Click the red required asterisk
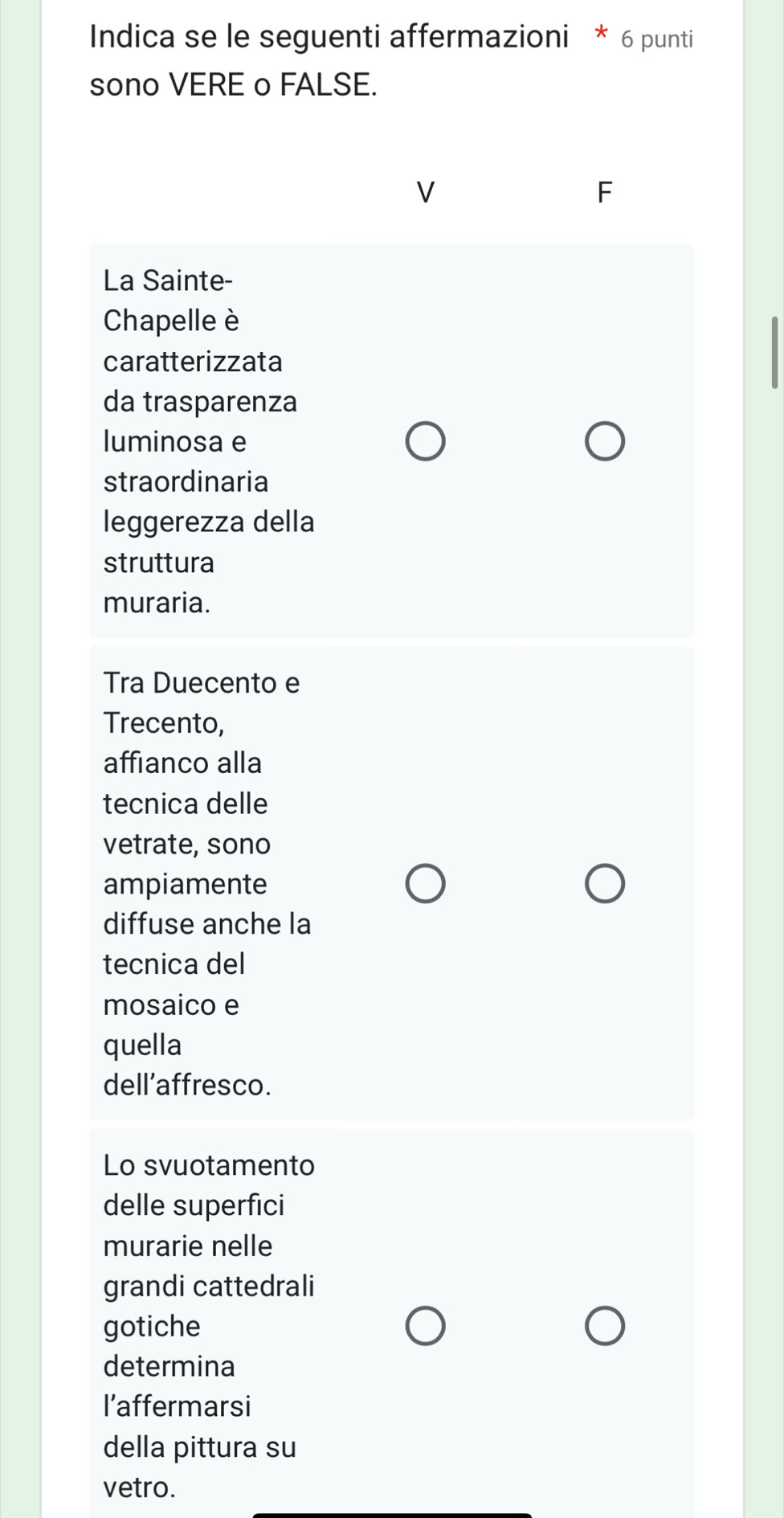Viewport: 784px width, 1518px height. (x=600, y=35)
